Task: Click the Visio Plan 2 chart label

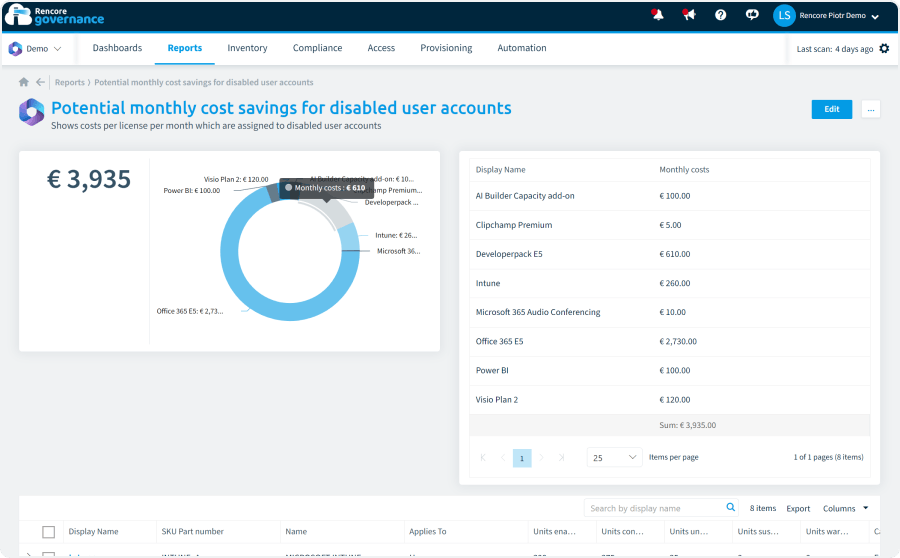Action: click(x=236, y=179)
